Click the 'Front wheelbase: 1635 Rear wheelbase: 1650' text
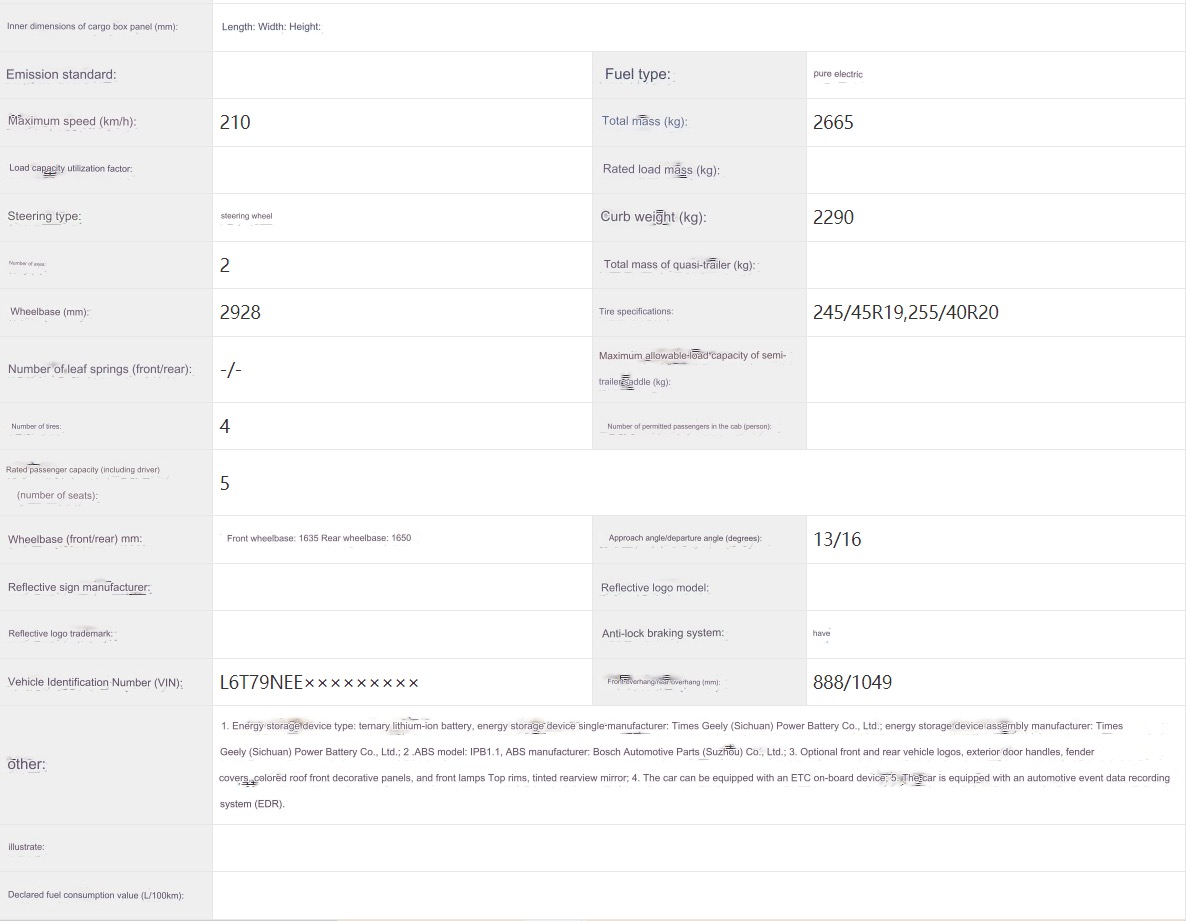 pos(318,538)
